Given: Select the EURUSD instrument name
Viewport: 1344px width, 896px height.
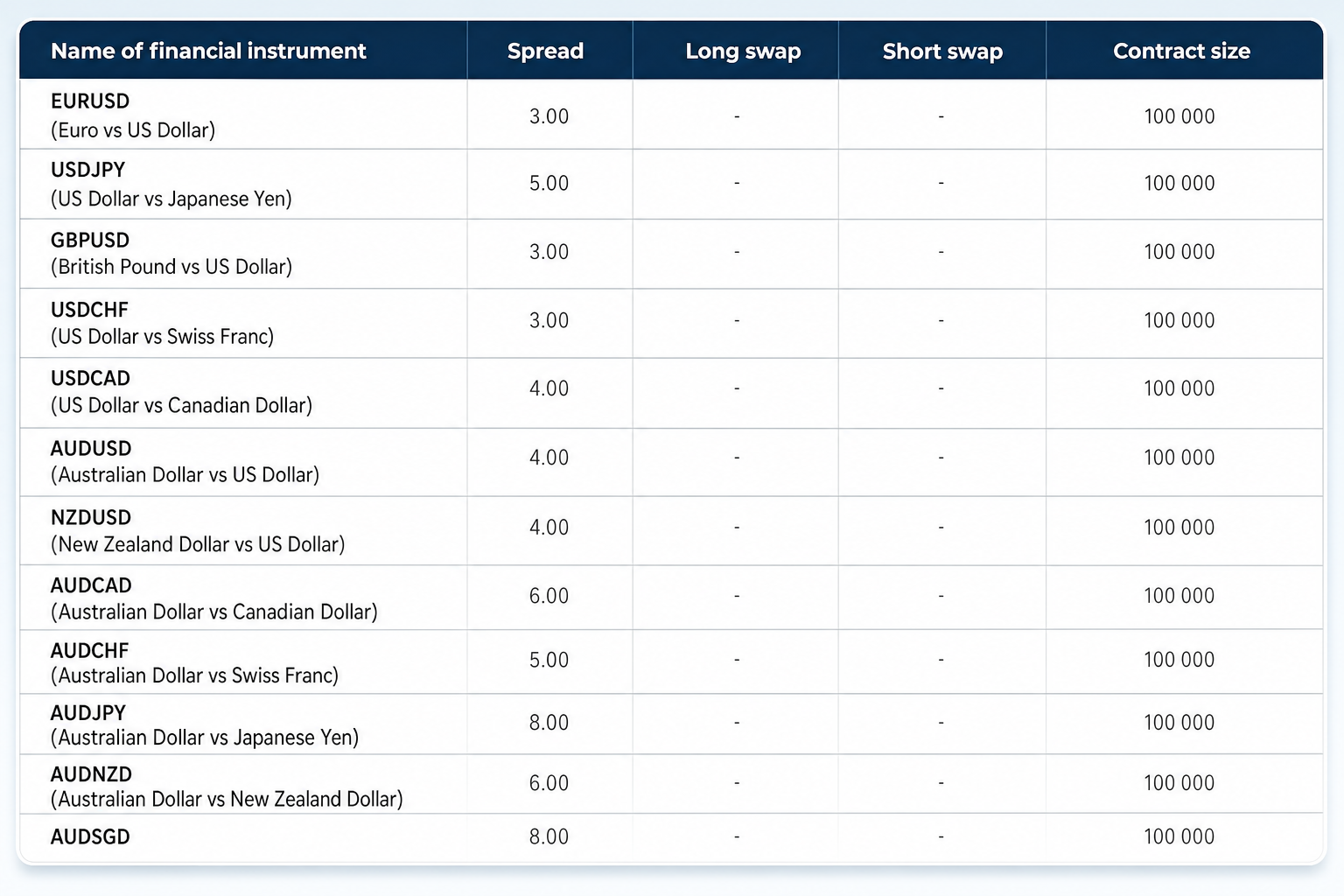Looking at the screenshot, I should tap(90, 101).
